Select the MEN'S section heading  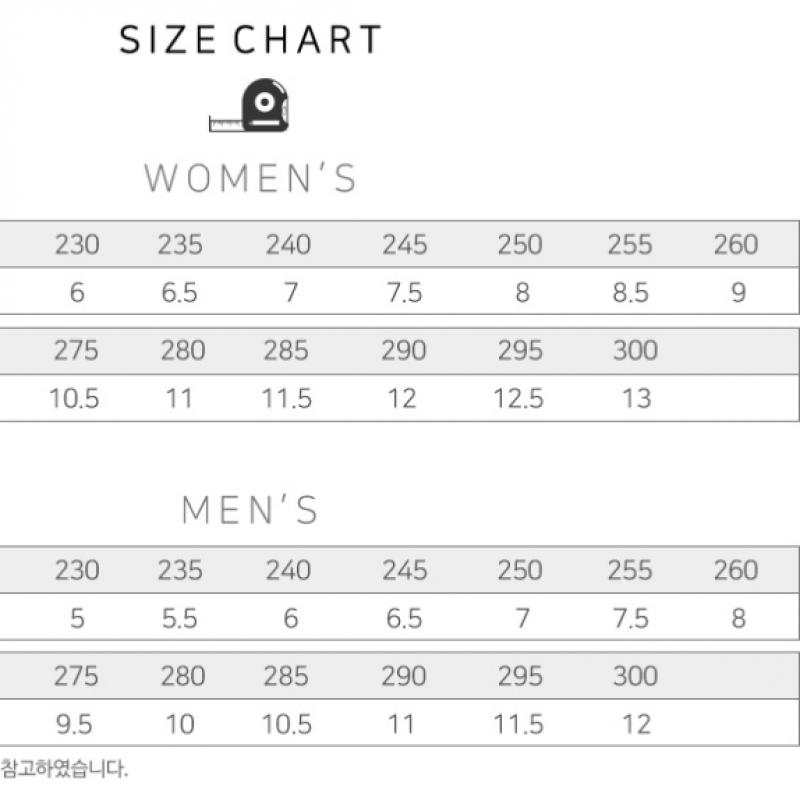click(251, 510)
